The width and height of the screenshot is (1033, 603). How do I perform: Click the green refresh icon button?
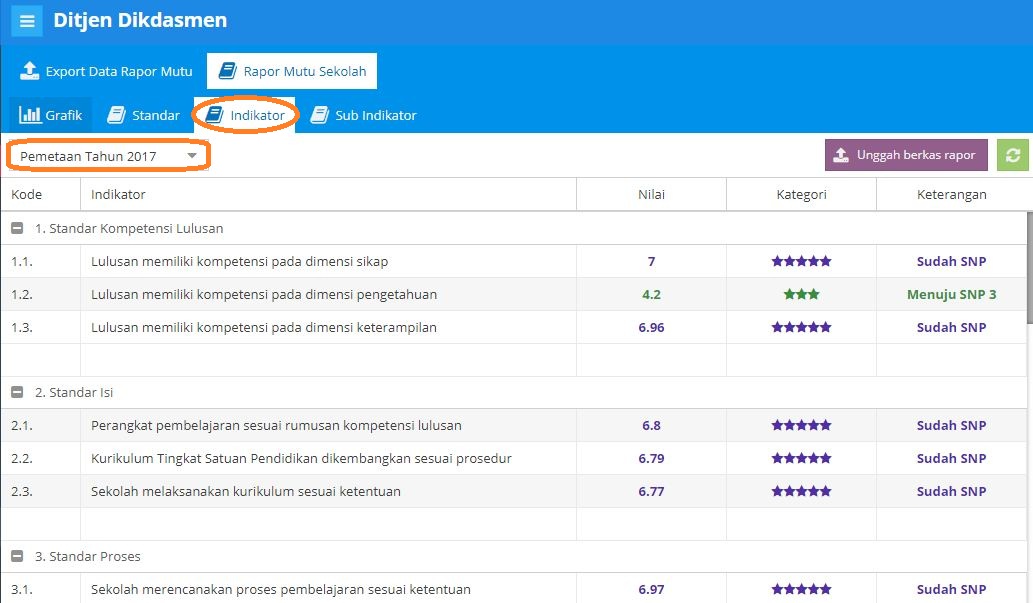1013,156
